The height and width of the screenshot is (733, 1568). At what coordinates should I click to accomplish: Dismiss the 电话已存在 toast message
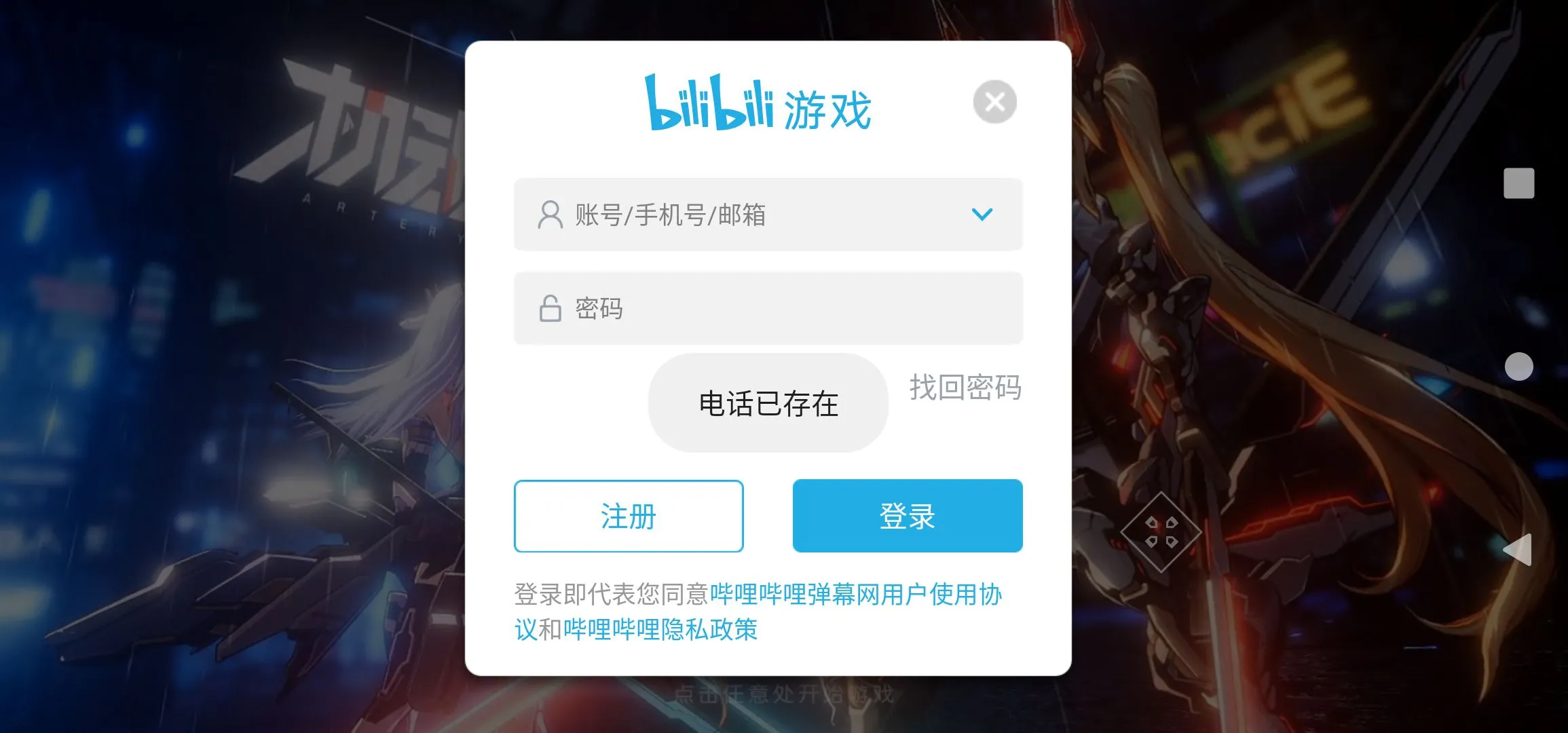click(768, 403)
